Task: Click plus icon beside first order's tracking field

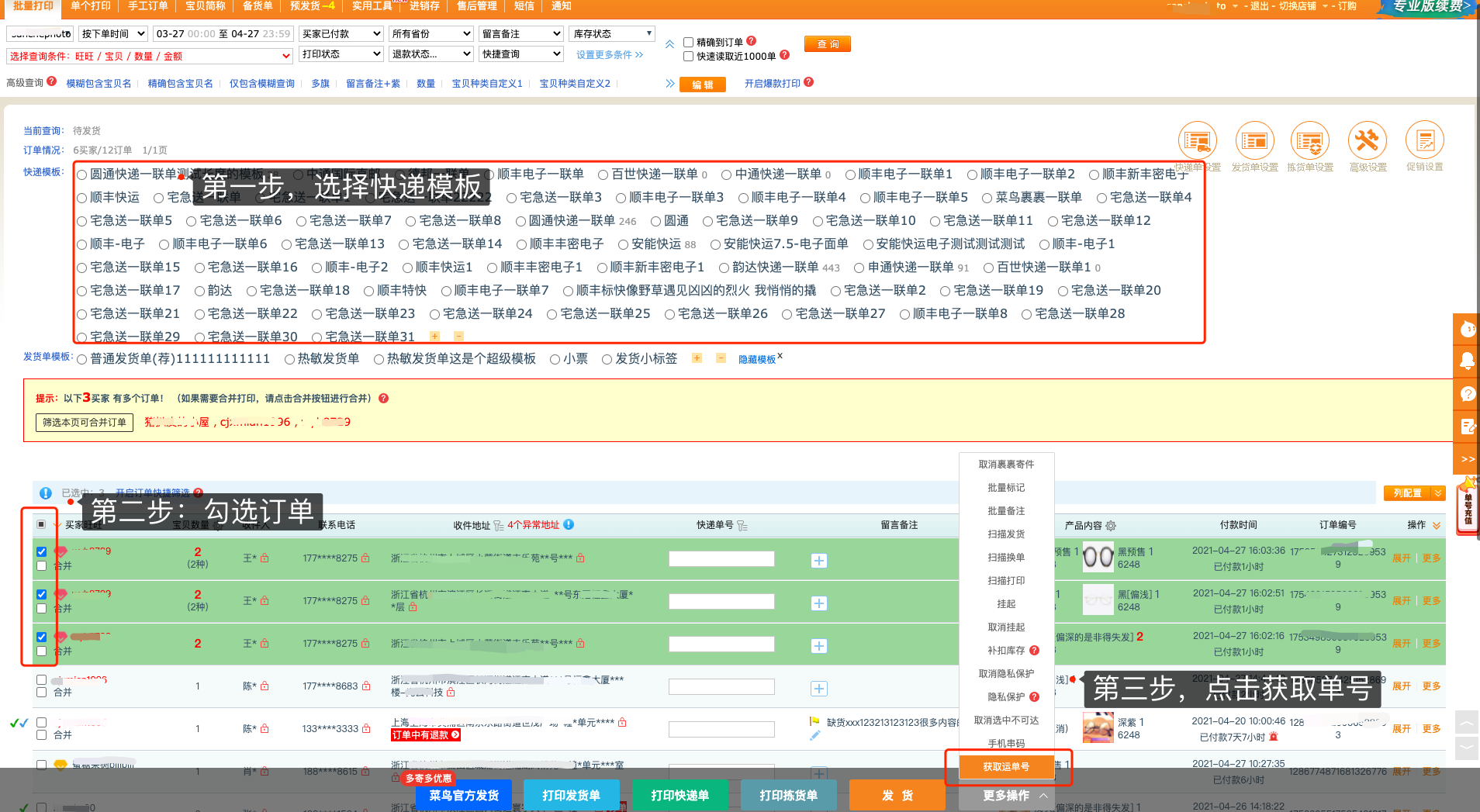Action: [x=818, y=561]
